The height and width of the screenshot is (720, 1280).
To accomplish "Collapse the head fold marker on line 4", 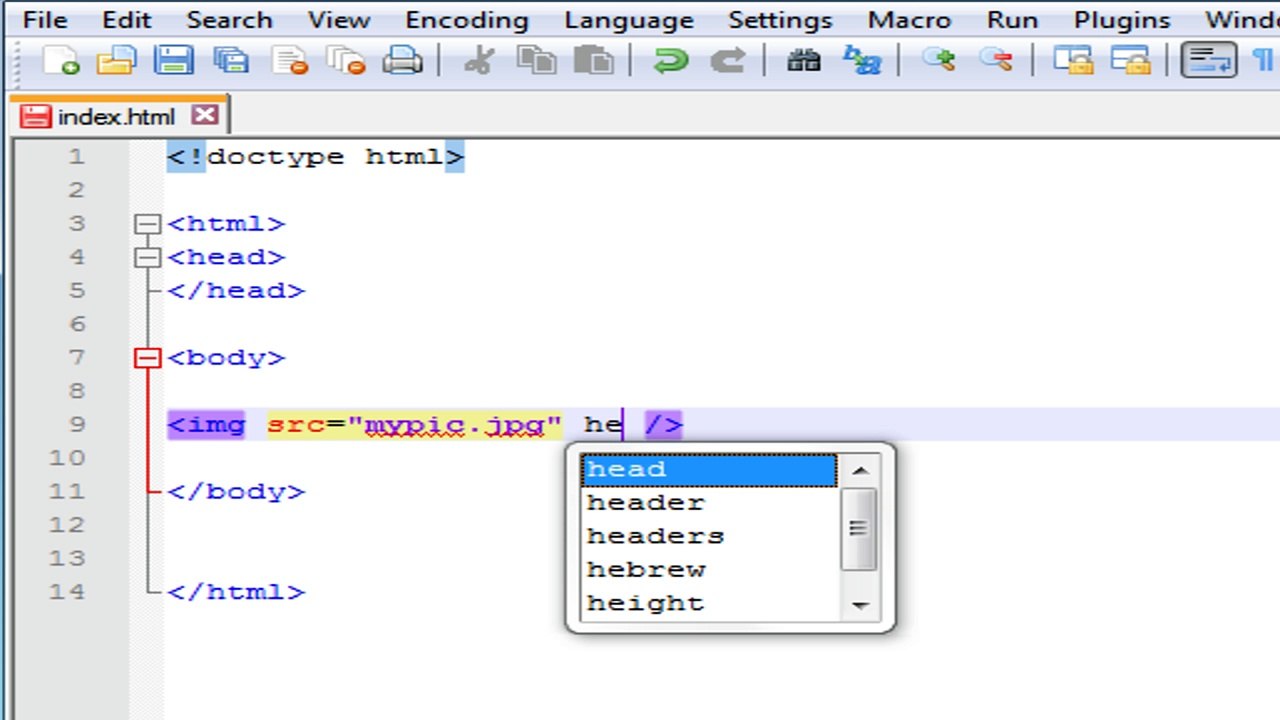I will (x=147, y=258).
